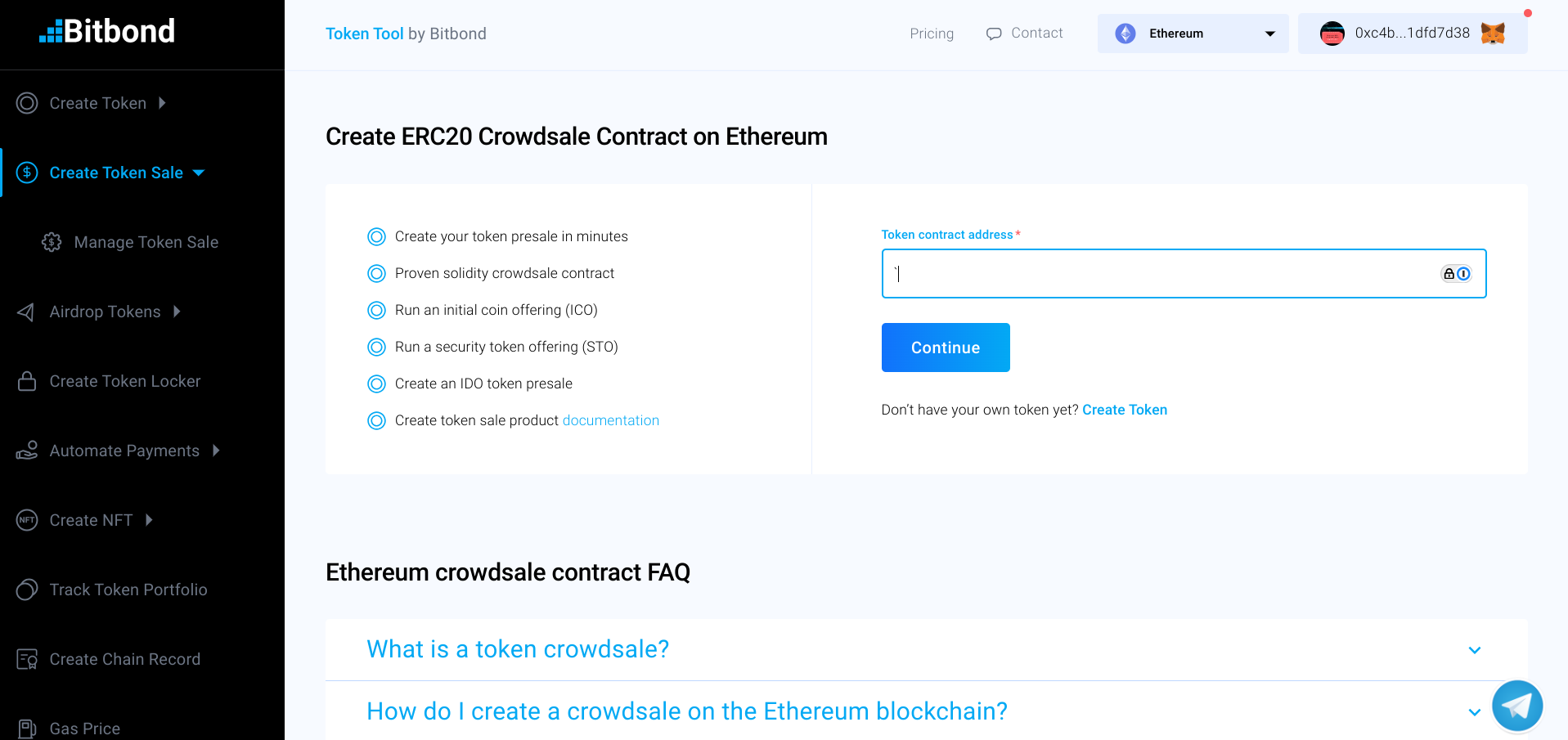Click the MetaMask fox icon

click(1493, 34)
